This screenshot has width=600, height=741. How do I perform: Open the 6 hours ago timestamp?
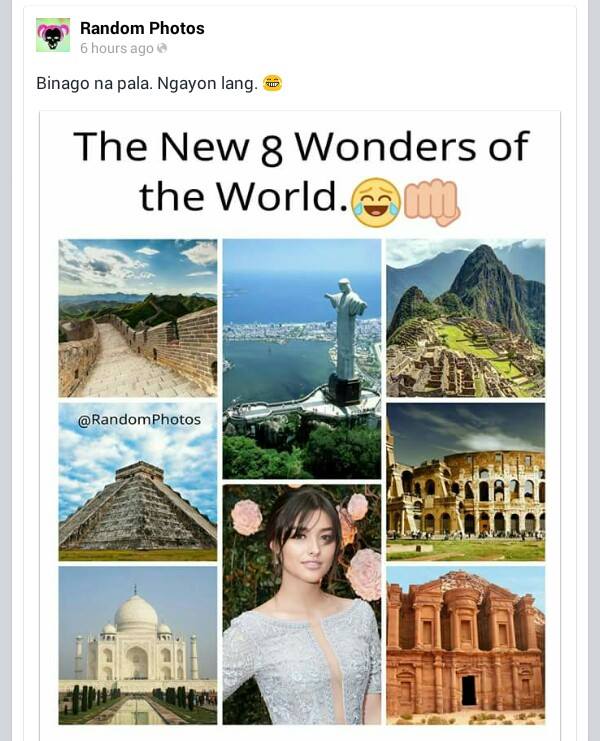click(x=117, y=48)
